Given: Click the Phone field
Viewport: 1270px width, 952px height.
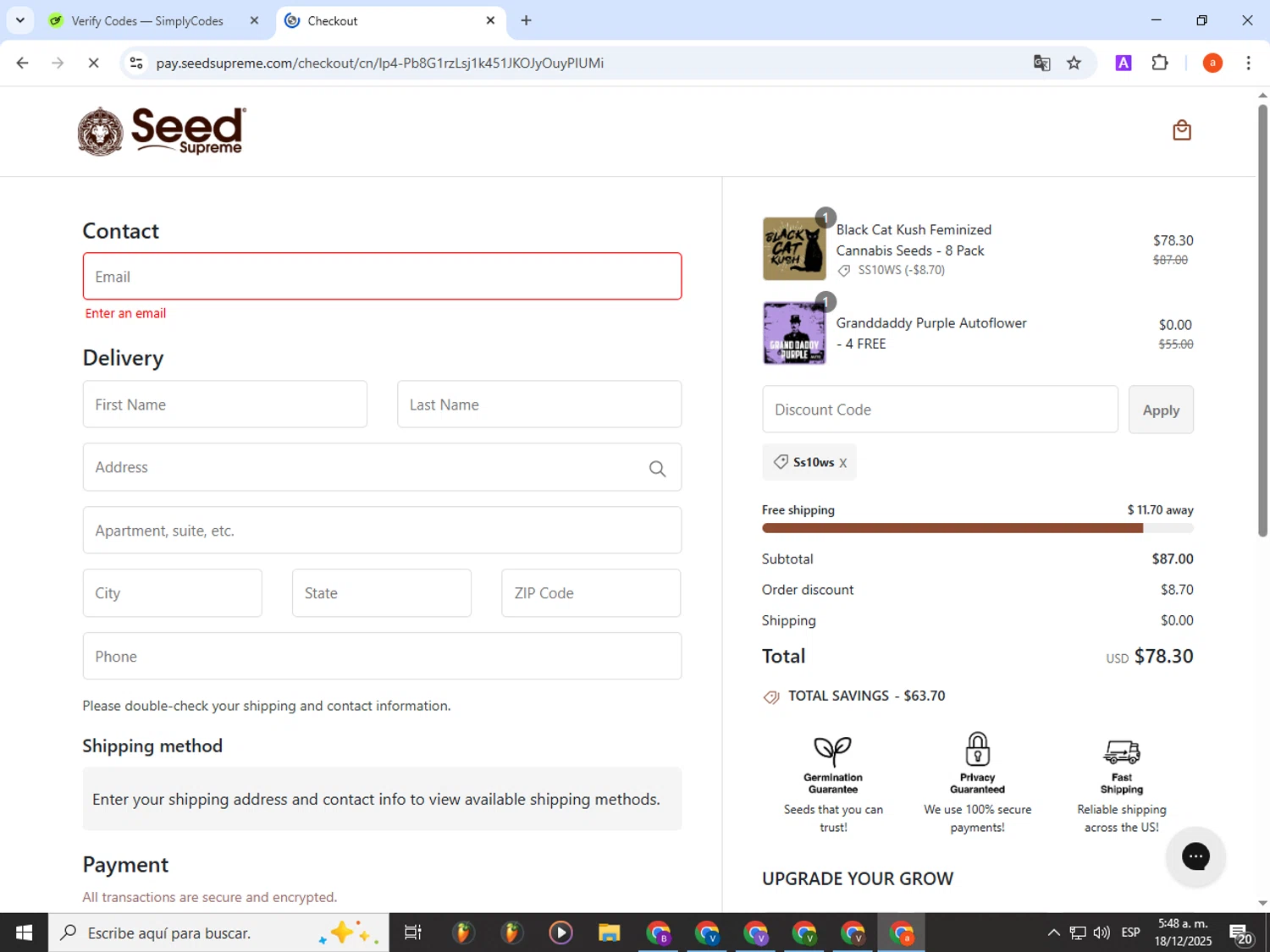Looking at the screenshot, I should tap(382, 656).
